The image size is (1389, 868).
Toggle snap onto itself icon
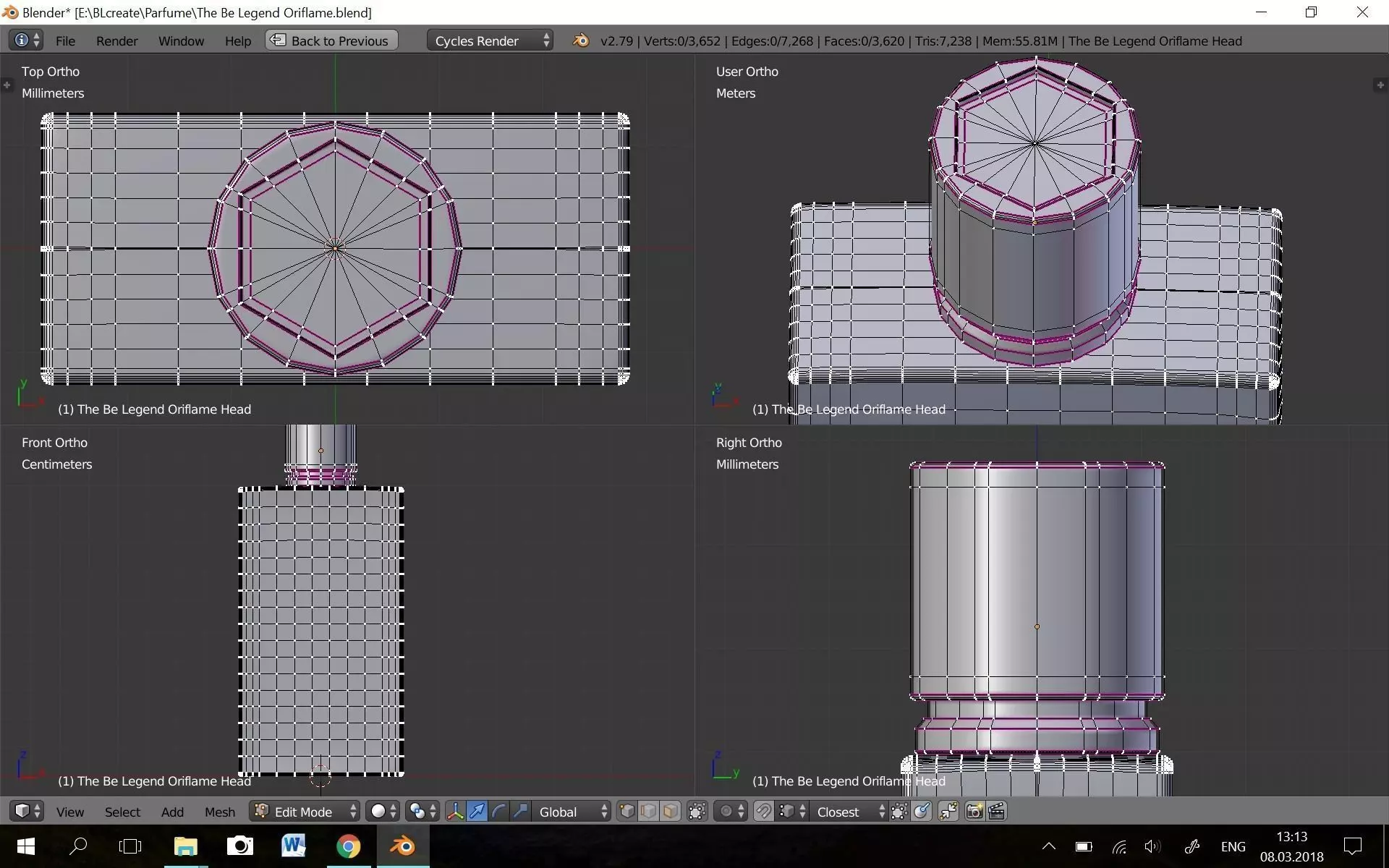[x=899, y=812]
